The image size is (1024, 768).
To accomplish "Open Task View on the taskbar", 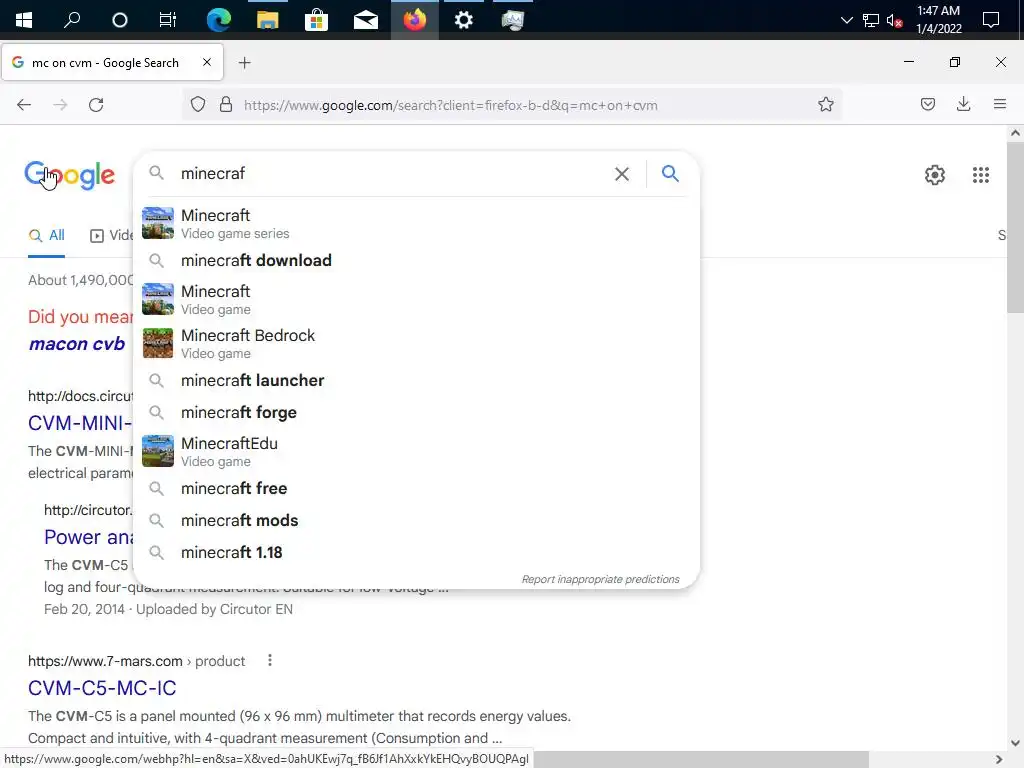I will click(168, 20).
